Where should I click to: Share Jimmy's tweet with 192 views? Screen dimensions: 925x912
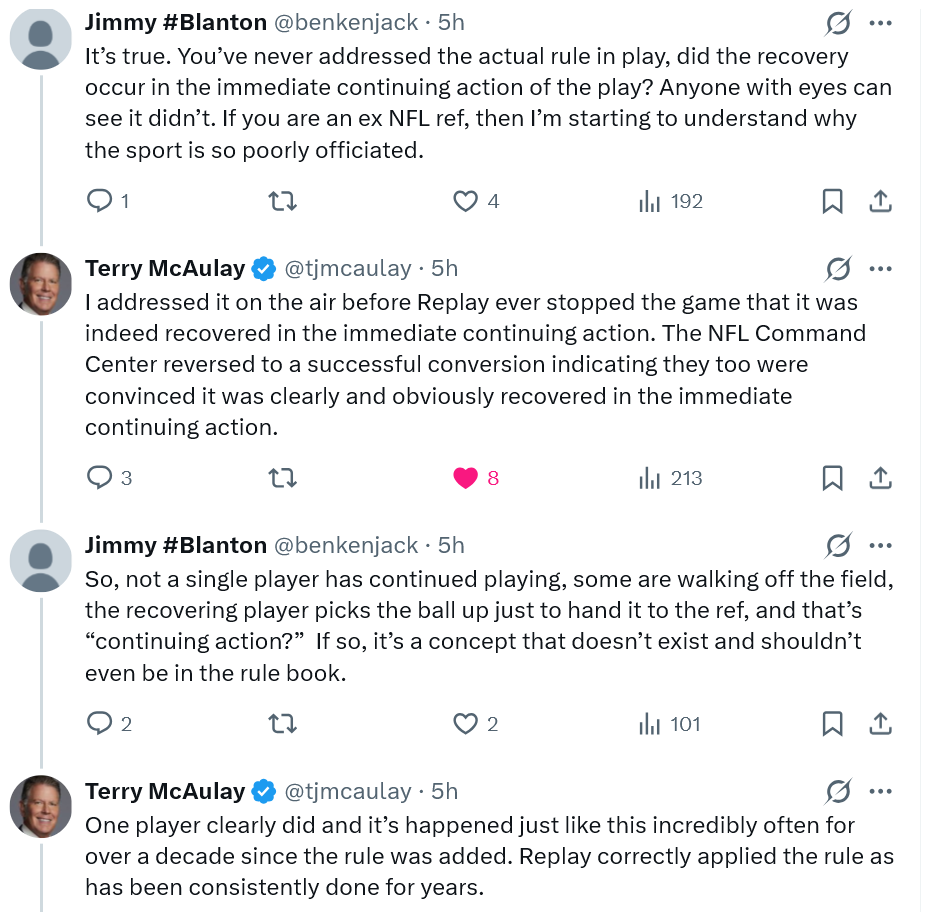[880, 202]
